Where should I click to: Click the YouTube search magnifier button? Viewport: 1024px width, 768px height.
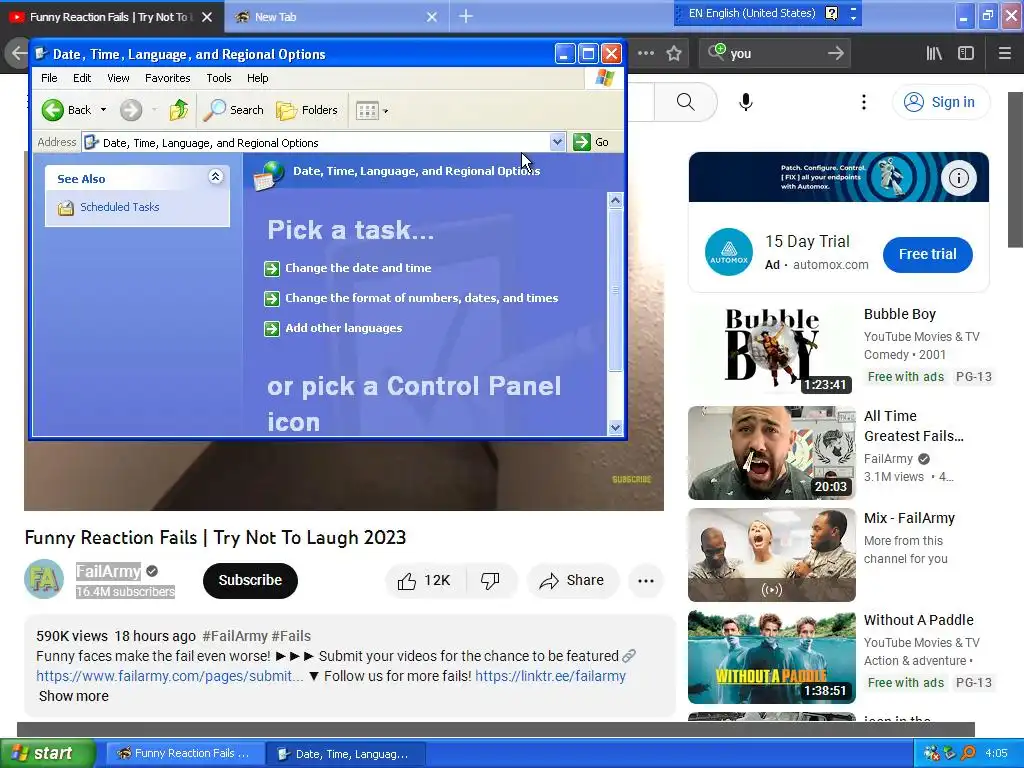[x=685, y=102]
